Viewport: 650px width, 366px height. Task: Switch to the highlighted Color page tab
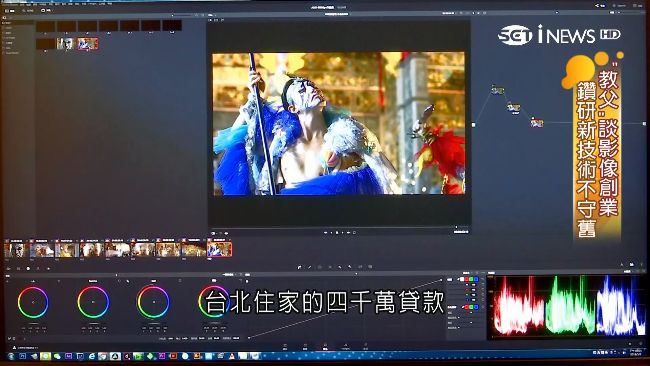pos(325,347)
